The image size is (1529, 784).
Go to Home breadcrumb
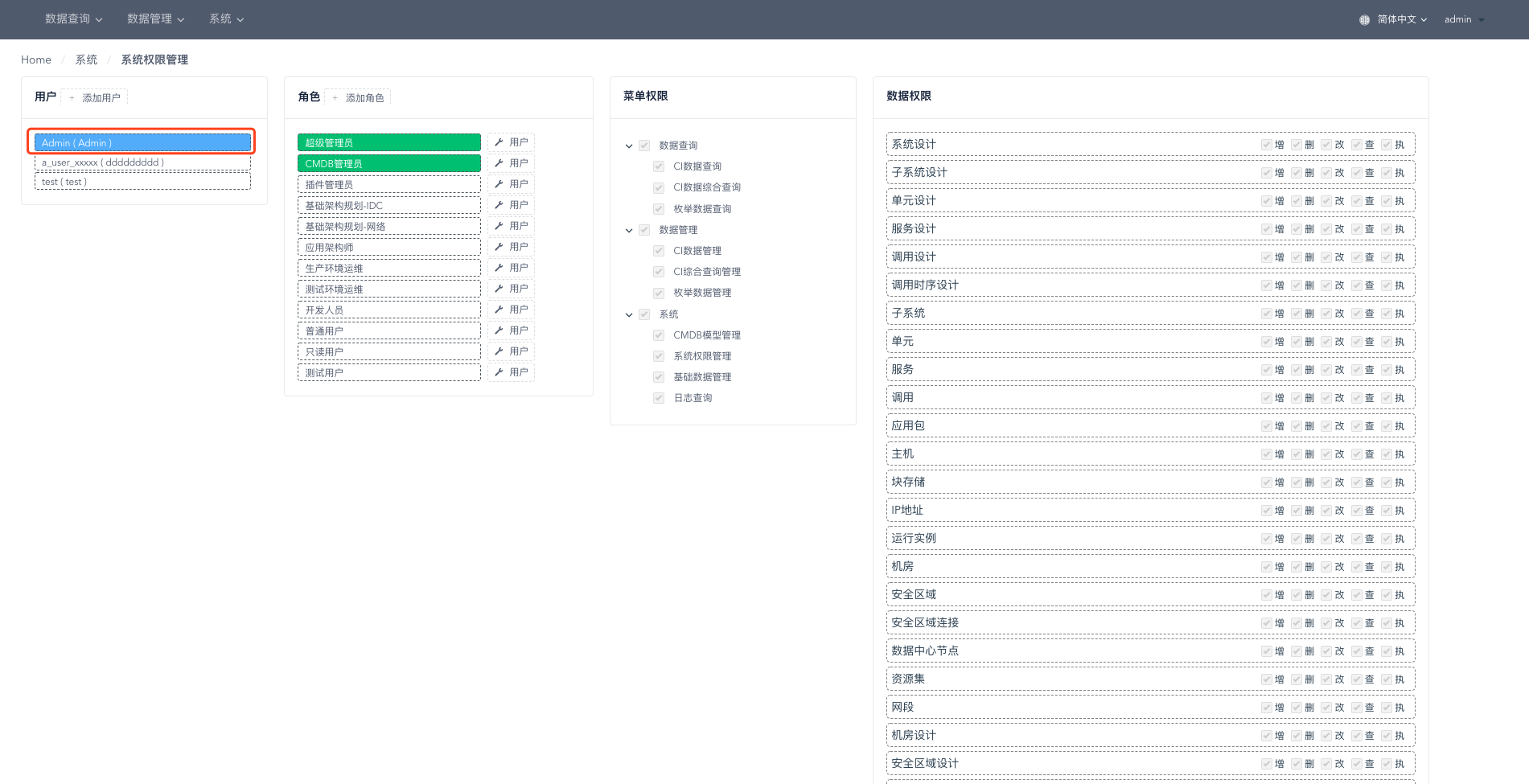coord(36,60)
